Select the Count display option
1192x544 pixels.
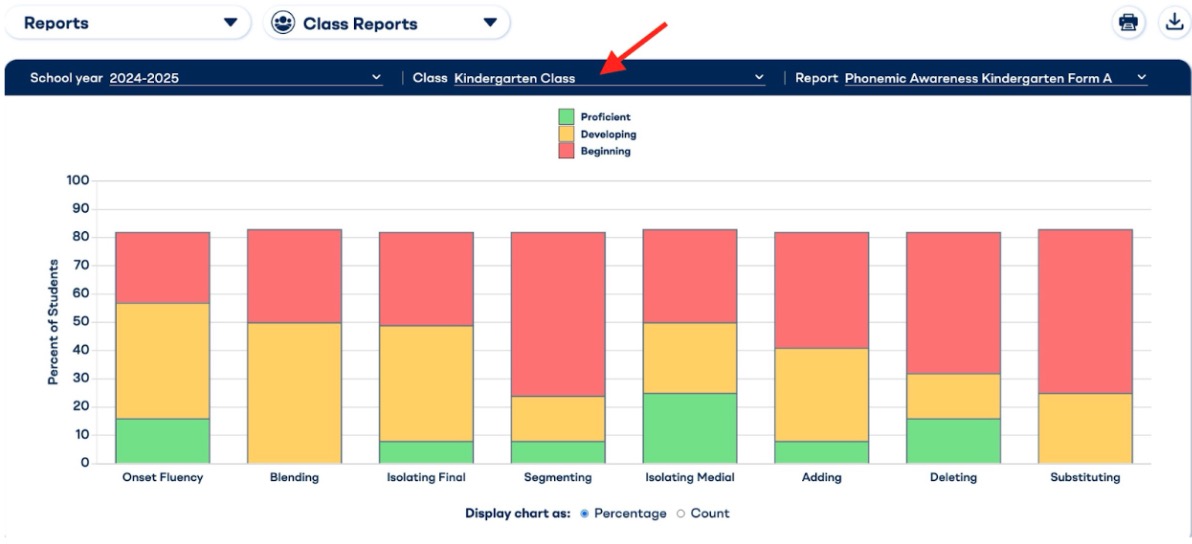point(681,514)
